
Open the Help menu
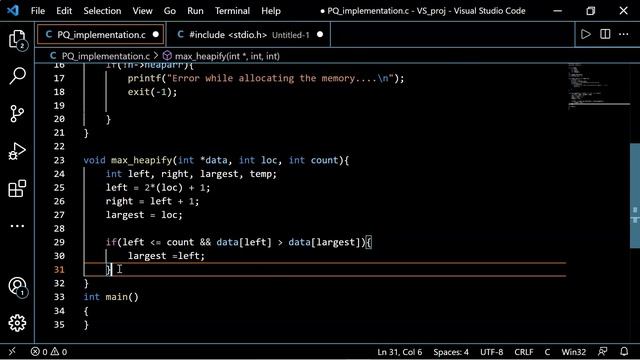(271, 11)
